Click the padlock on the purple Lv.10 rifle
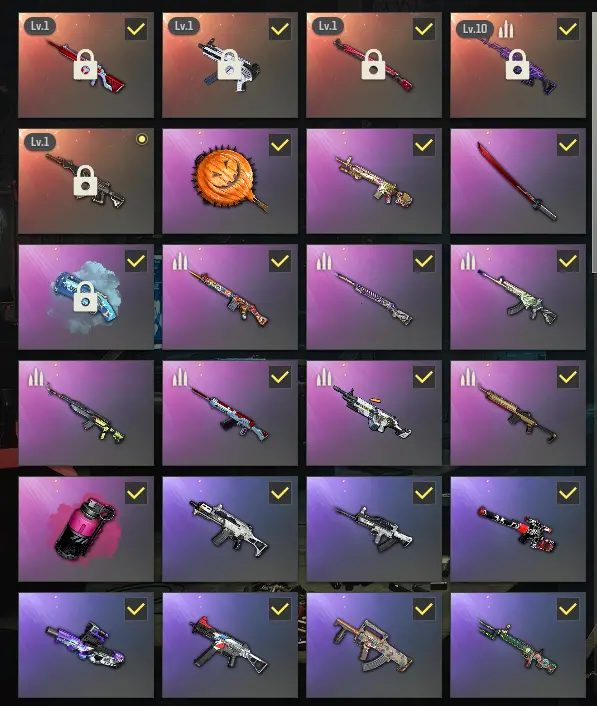This screenshot has height=706, width=597. (x=517, y=65)
